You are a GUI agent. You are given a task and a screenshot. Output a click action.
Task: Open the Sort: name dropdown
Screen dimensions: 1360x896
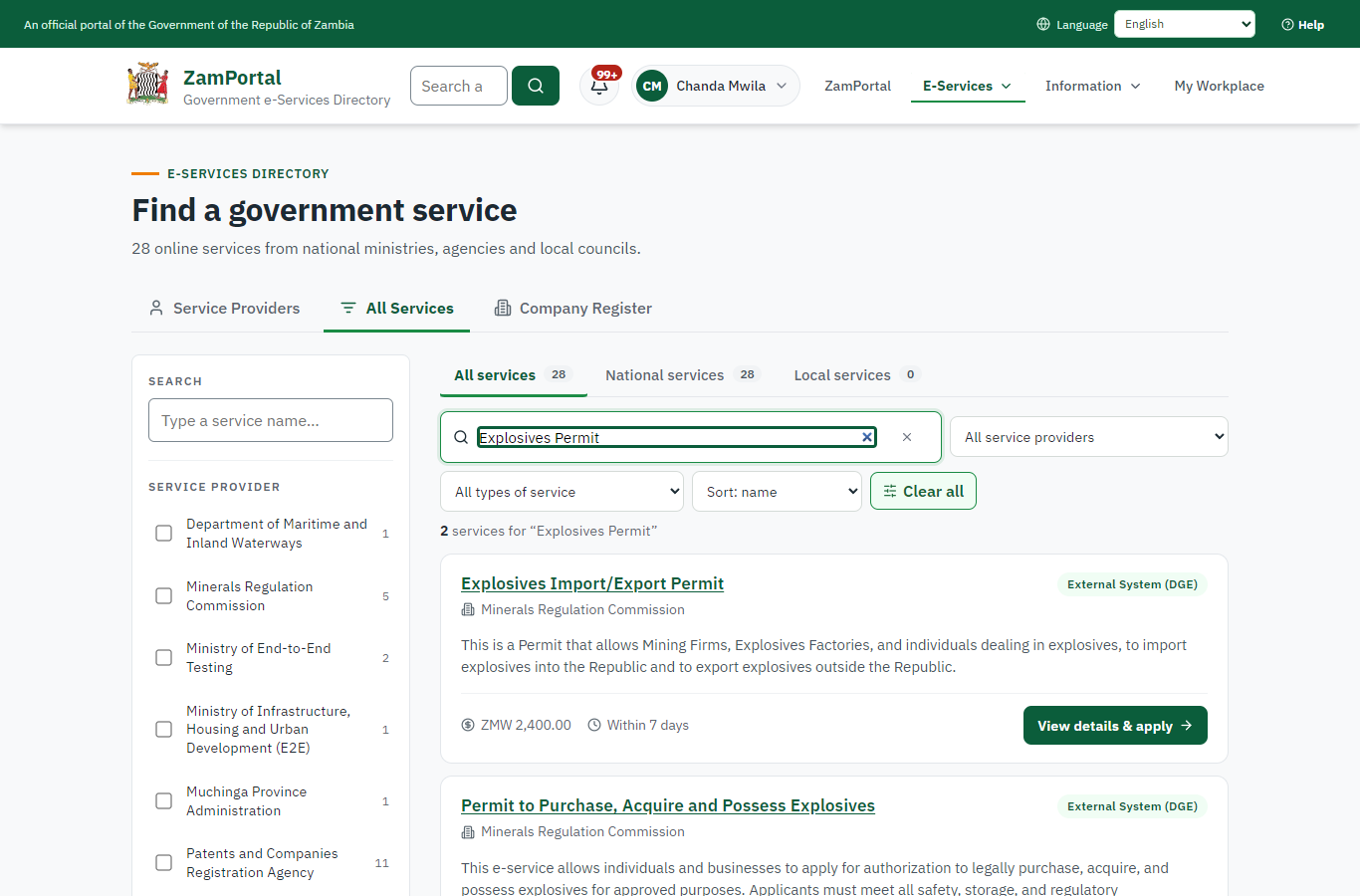(777, 492)
